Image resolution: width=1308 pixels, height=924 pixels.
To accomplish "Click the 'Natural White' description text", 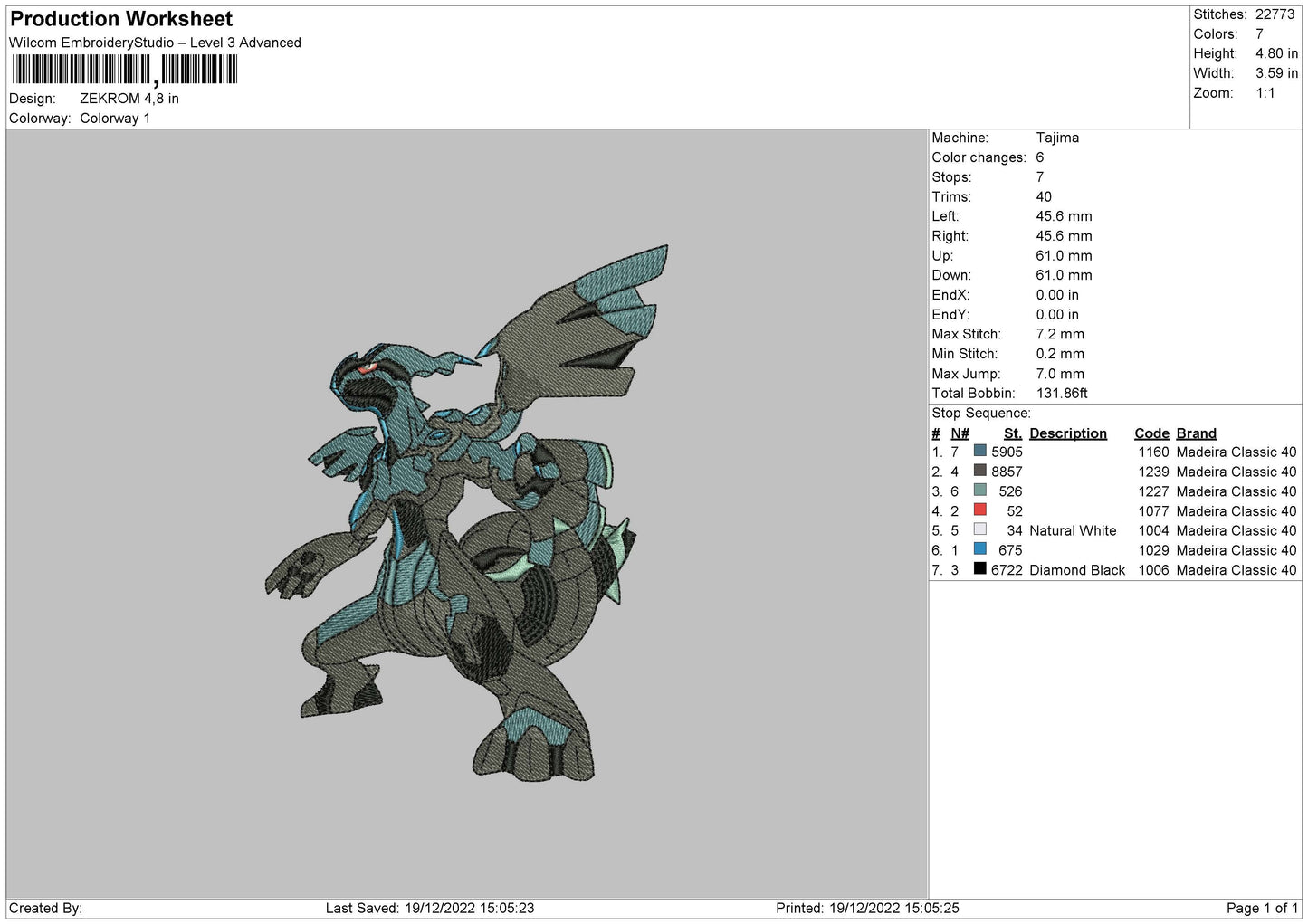I will 1073,531.
